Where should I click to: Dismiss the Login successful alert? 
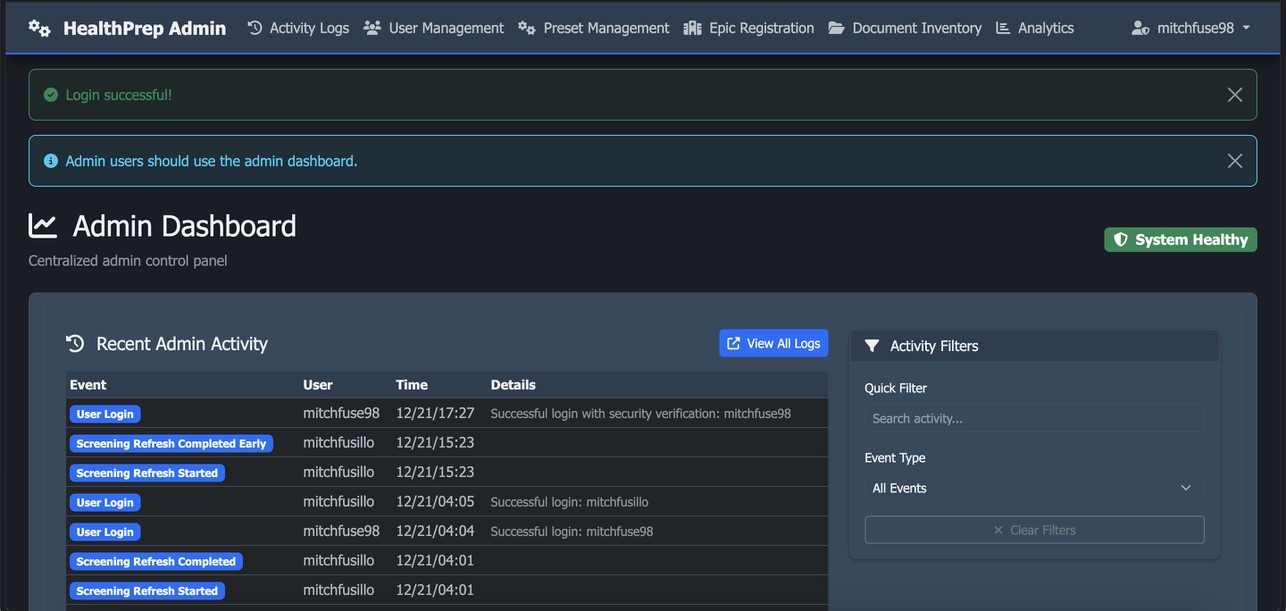click(1235, 95)
